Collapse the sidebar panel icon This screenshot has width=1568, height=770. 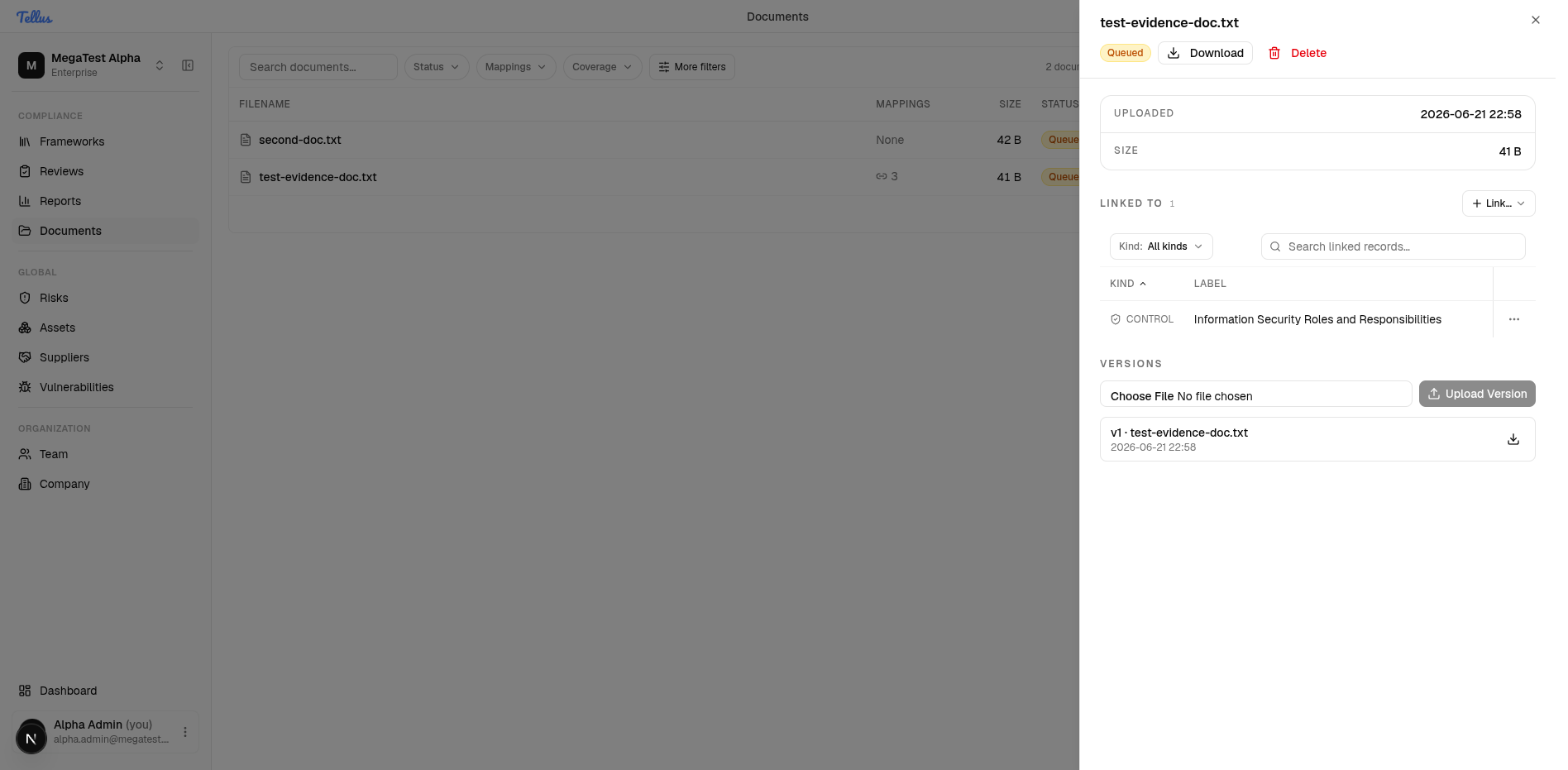click(188, 65)
